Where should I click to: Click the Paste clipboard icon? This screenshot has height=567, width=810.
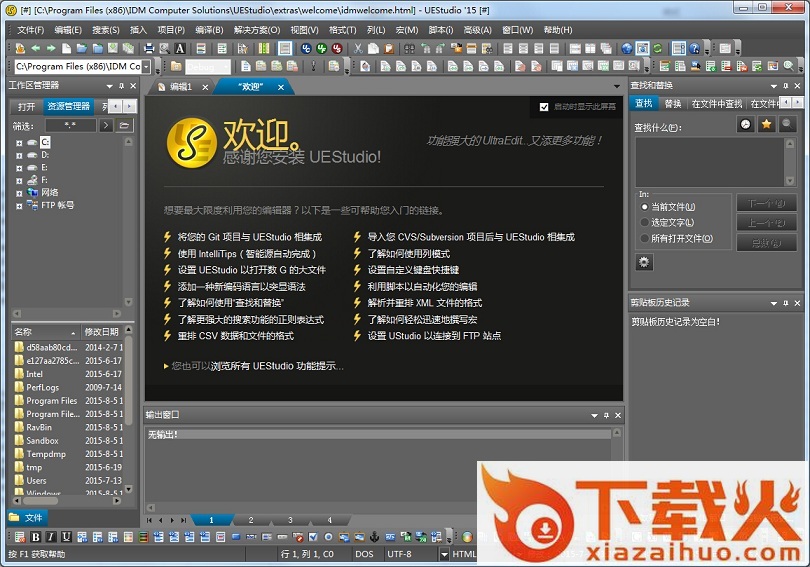[389, 49]
